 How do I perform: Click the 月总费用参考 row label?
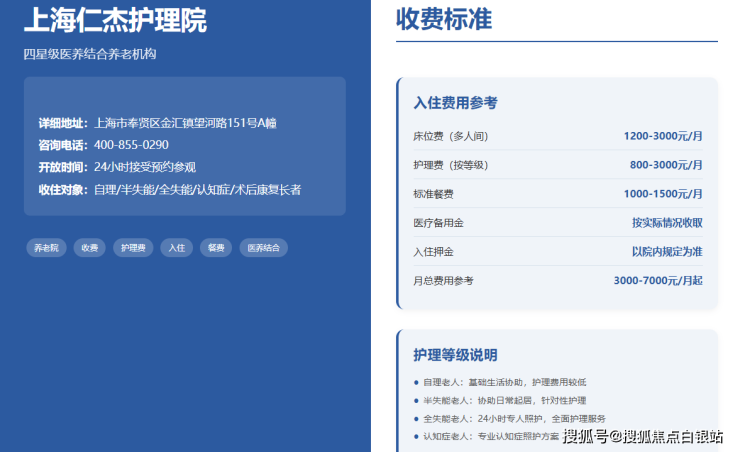(443, 281)
